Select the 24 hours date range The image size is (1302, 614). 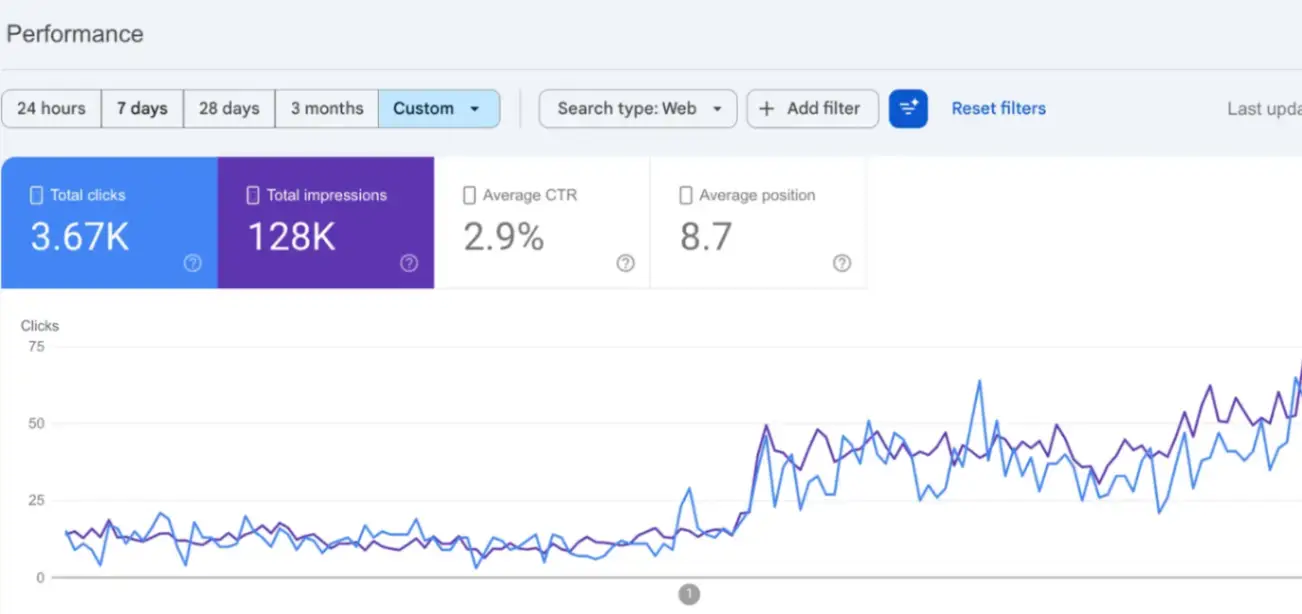pyautogui.click(x=51, y=109)
